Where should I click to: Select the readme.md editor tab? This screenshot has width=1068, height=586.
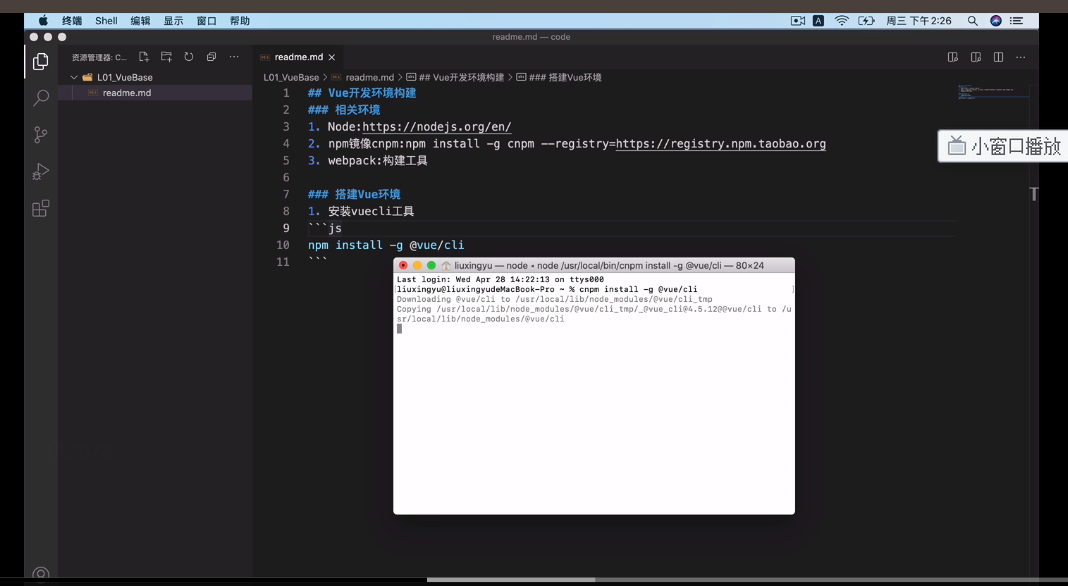tap(298, 57)
